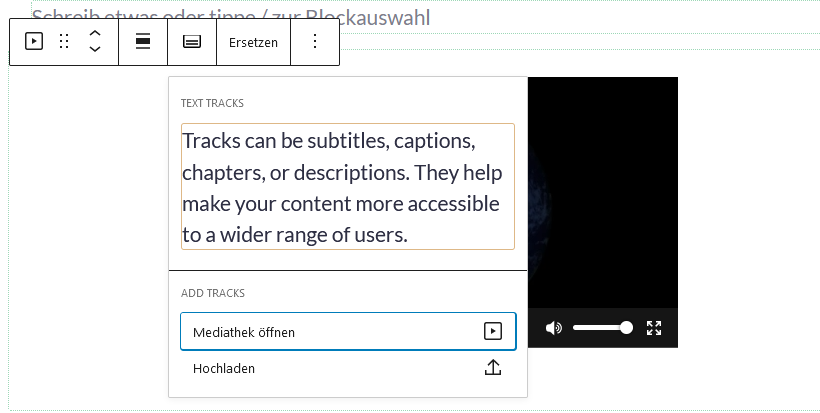
Task: Toggle the text tracks toolbar button
Action: [x=192, y=42]
